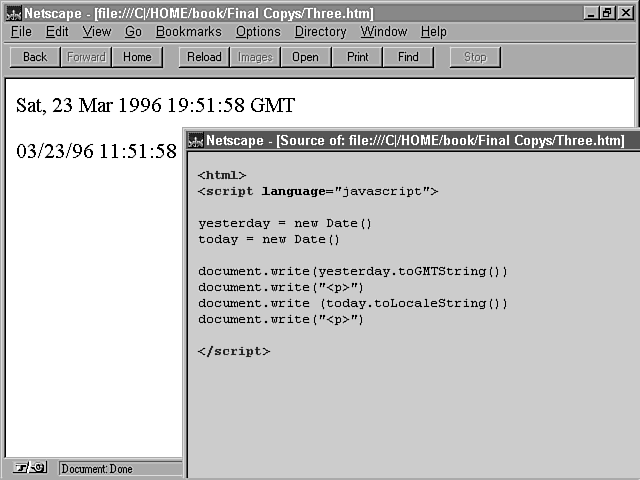640x480 pixels.
Task: Click the Find toolbar button
Action: click(x=408, y=57)
